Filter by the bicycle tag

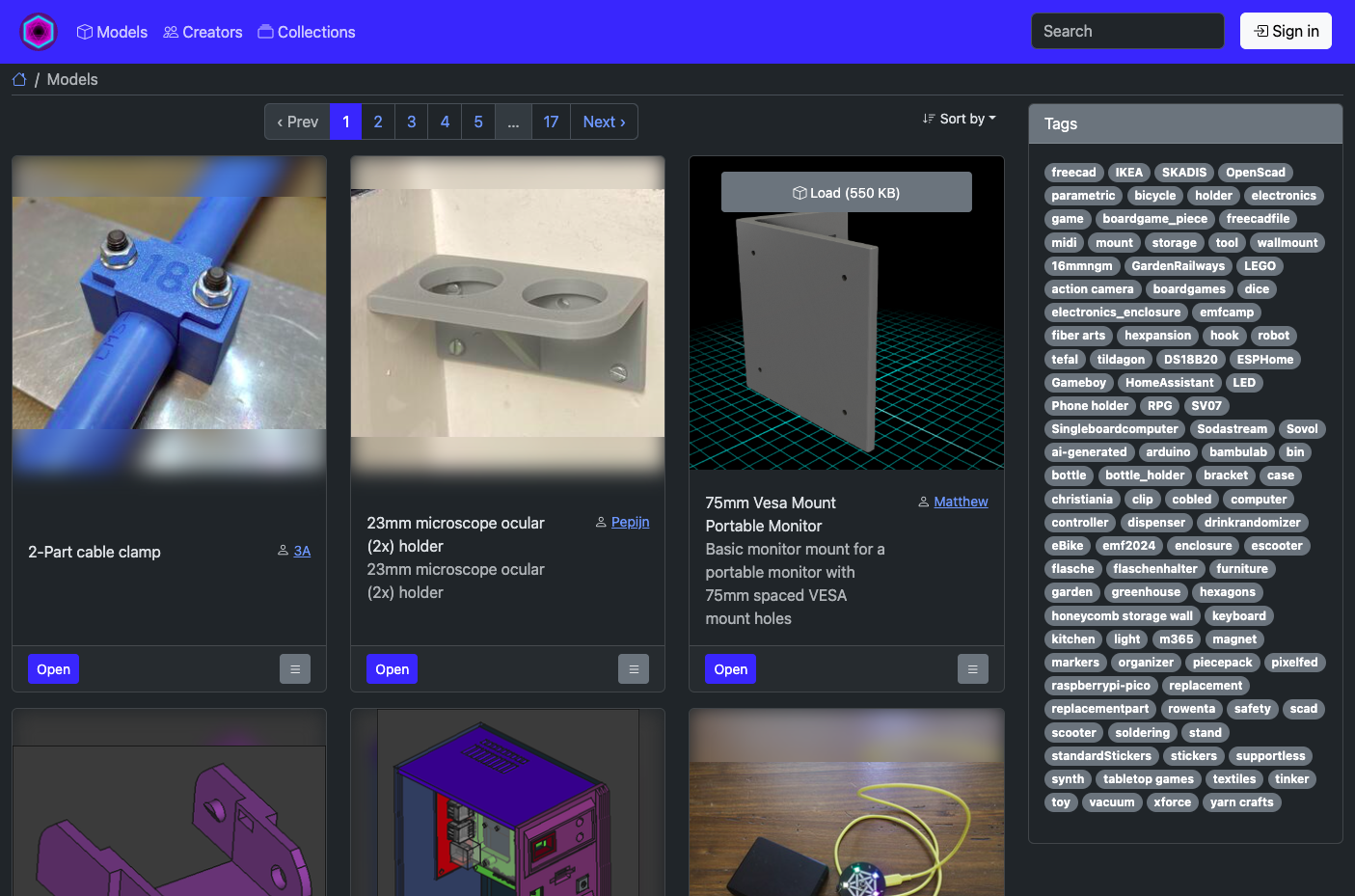click(1154, 196)
